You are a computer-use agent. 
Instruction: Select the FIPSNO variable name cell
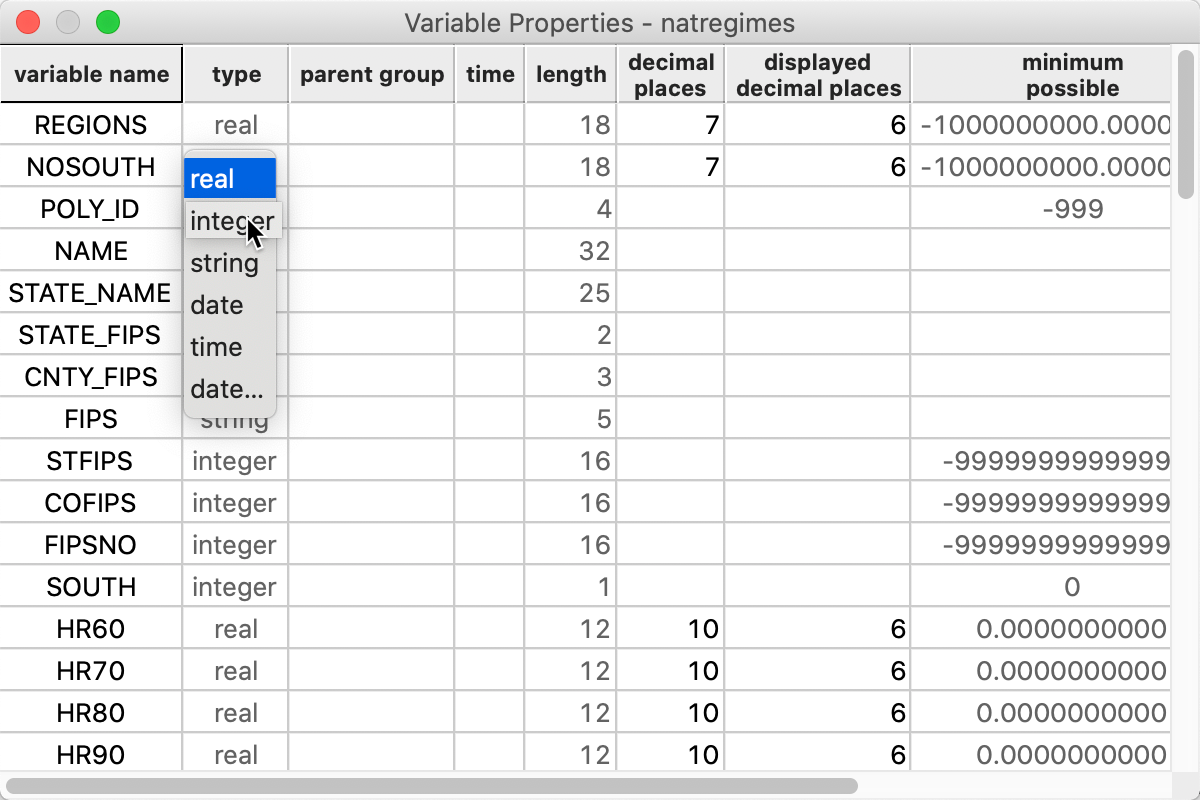coord(91,545)
